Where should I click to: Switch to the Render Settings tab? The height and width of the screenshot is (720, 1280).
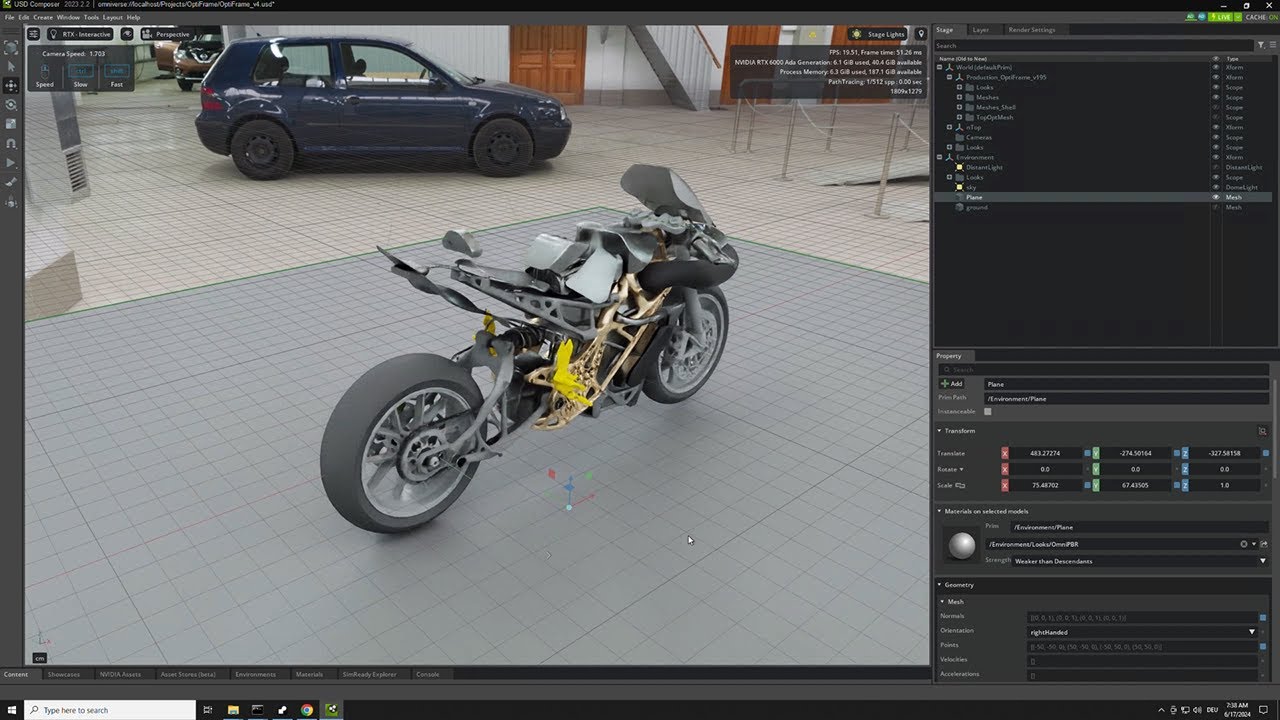click(x=1031, y=30)
